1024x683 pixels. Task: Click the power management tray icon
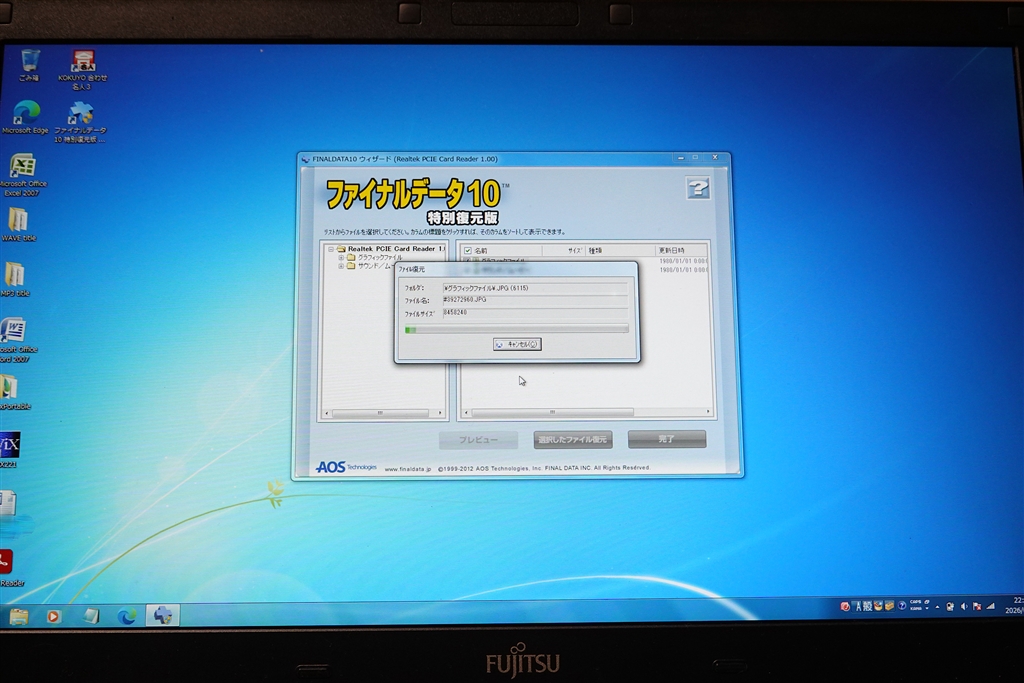tap(950, 607)
